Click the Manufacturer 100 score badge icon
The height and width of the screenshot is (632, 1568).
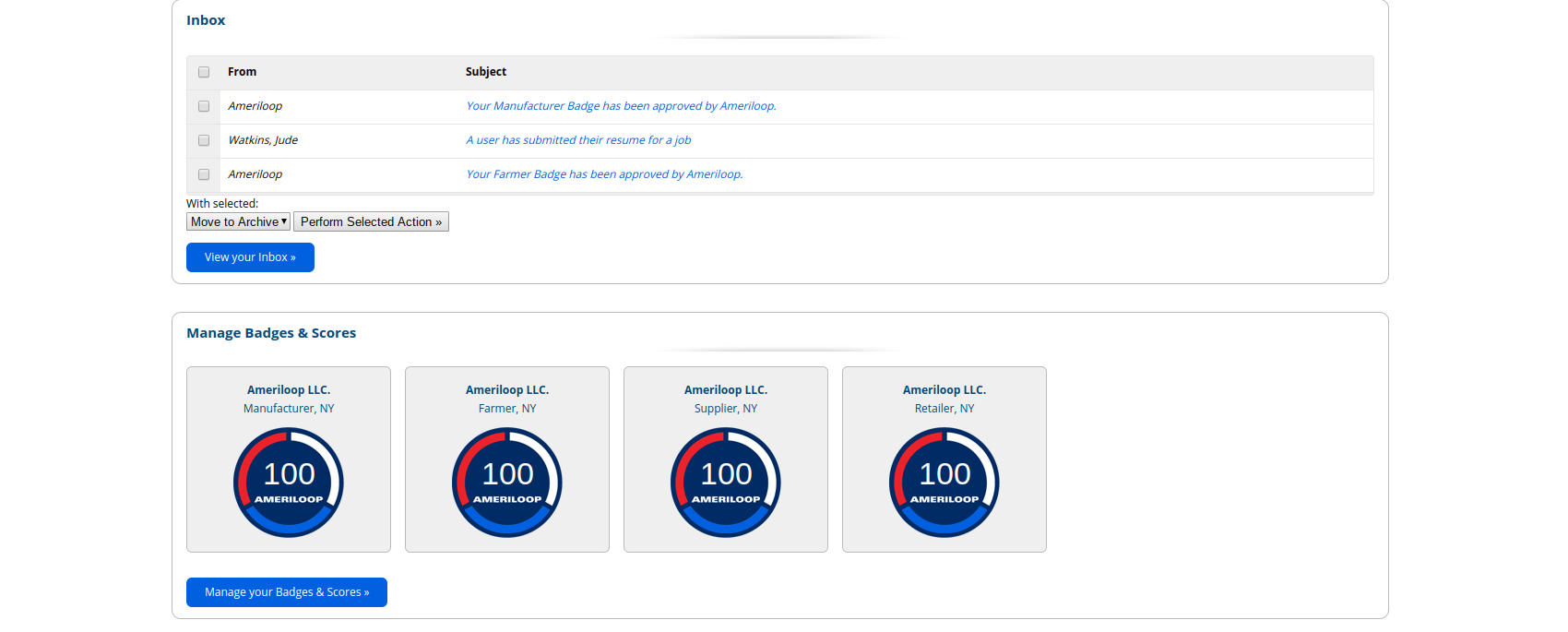[289, 483]
